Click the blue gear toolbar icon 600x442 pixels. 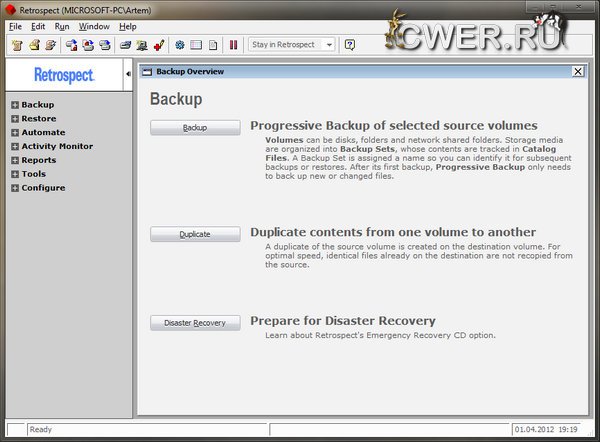[x=180, y=45]
